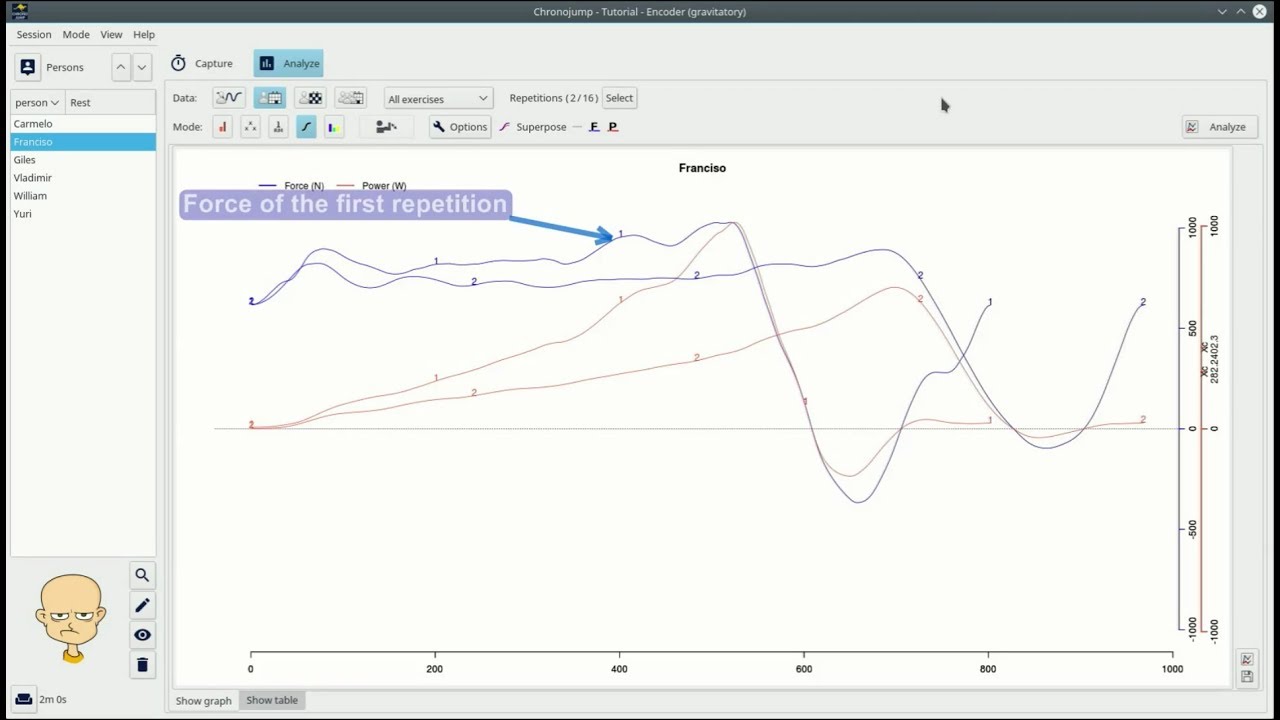Select neuromuscular profile colored bars mode
The image size is (1280, 720).
tap(334, 127)
